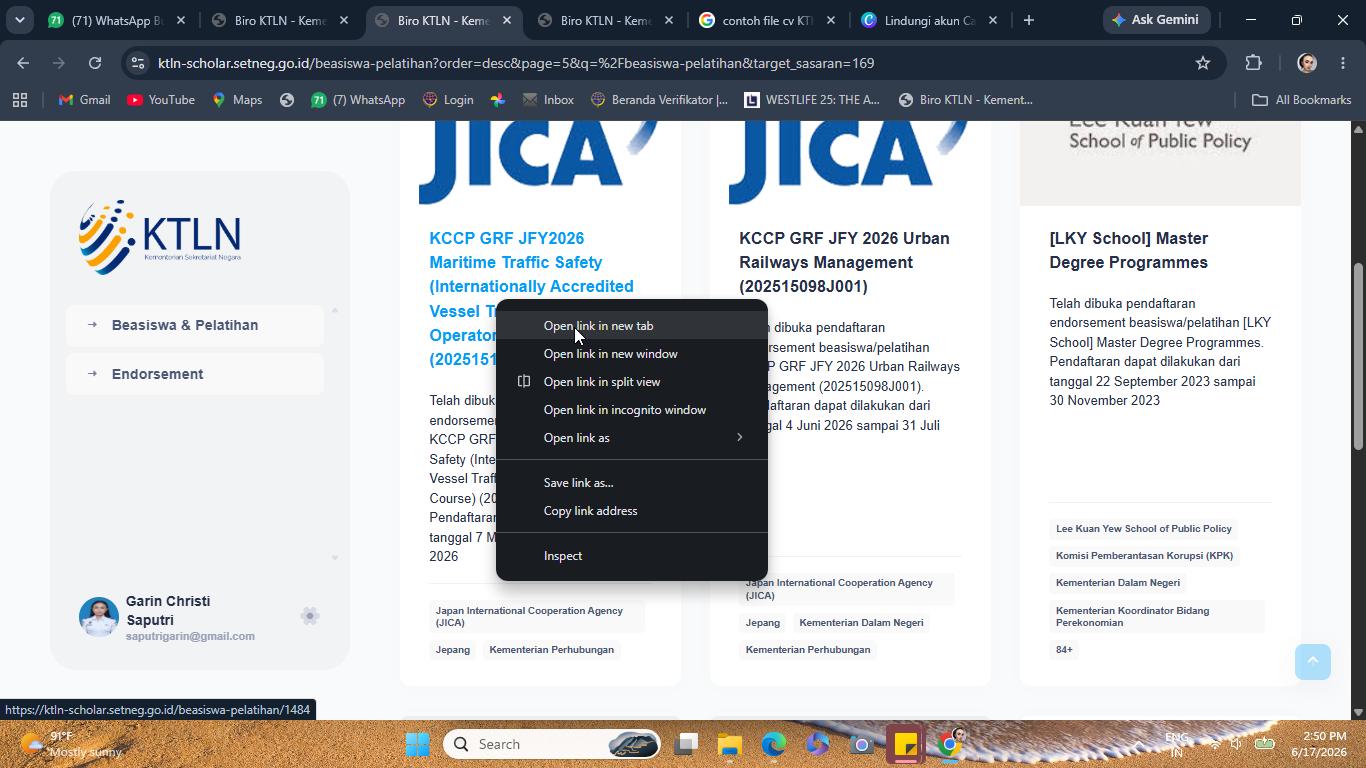Open the YouTube bookmark
1366x768 pixels.
[x=161, y=100]
